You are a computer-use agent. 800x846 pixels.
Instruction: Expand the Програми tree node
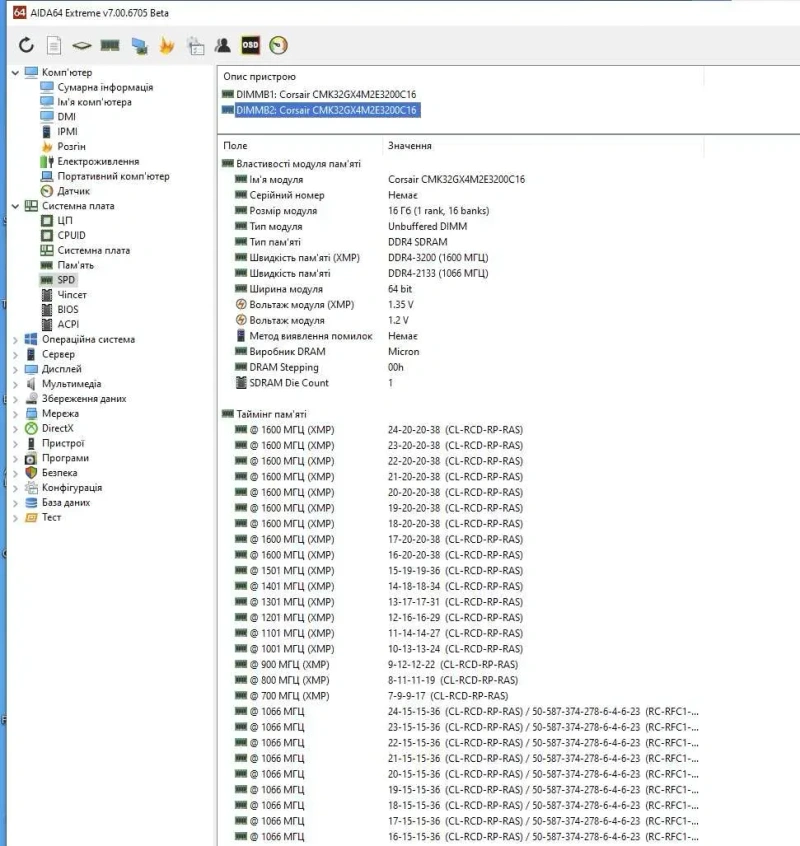15,459
